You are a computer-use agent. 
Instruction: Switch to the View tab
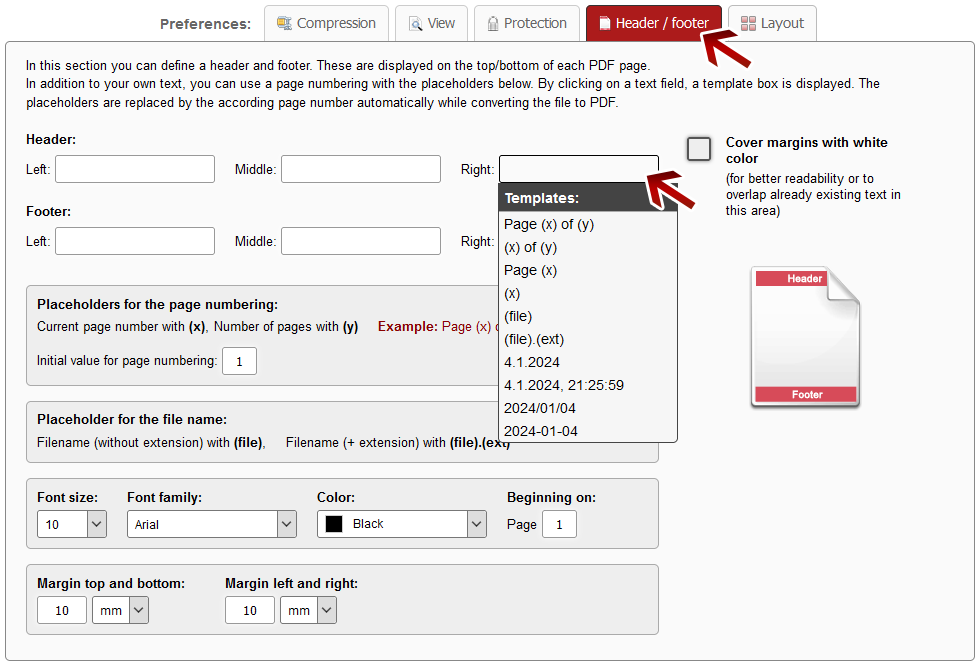pos(431,23)
